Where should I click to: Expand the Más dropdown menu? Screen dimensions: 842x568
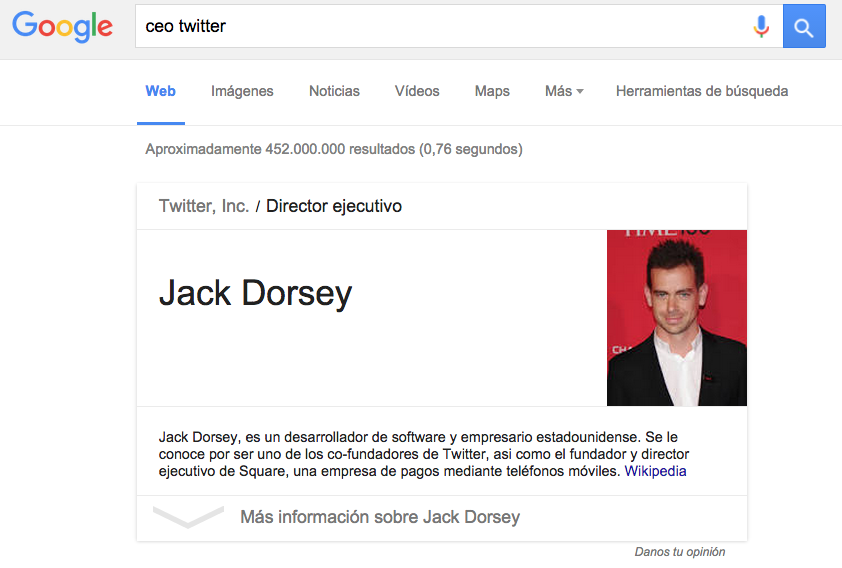click(564, 91)
